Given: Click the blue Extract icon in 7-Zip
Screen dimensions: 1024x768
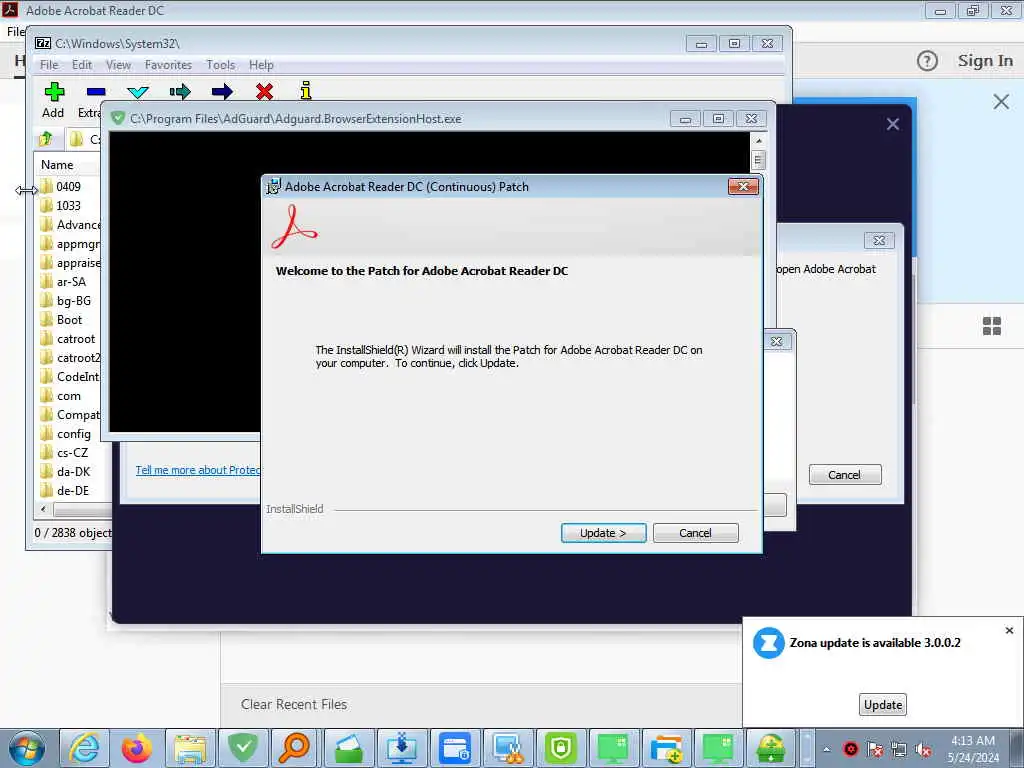Looking at the screenshot, I should click(96, 91).
